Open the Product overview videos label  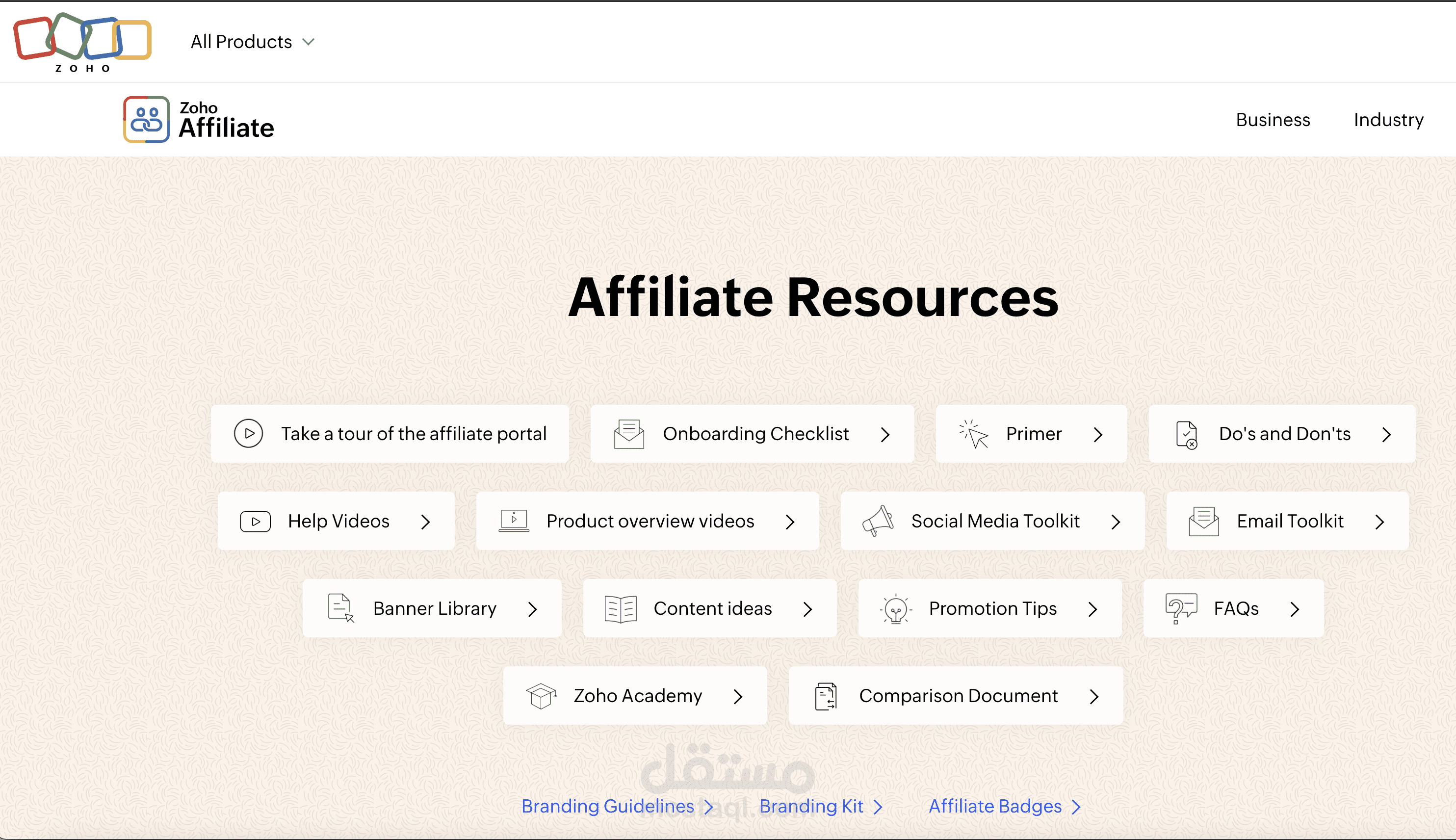650,521
